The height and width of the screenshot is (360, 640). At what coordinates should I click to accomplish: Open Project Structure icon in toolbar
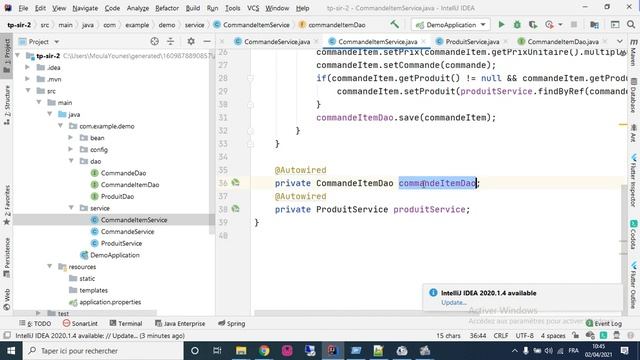(x=594, y=24)
